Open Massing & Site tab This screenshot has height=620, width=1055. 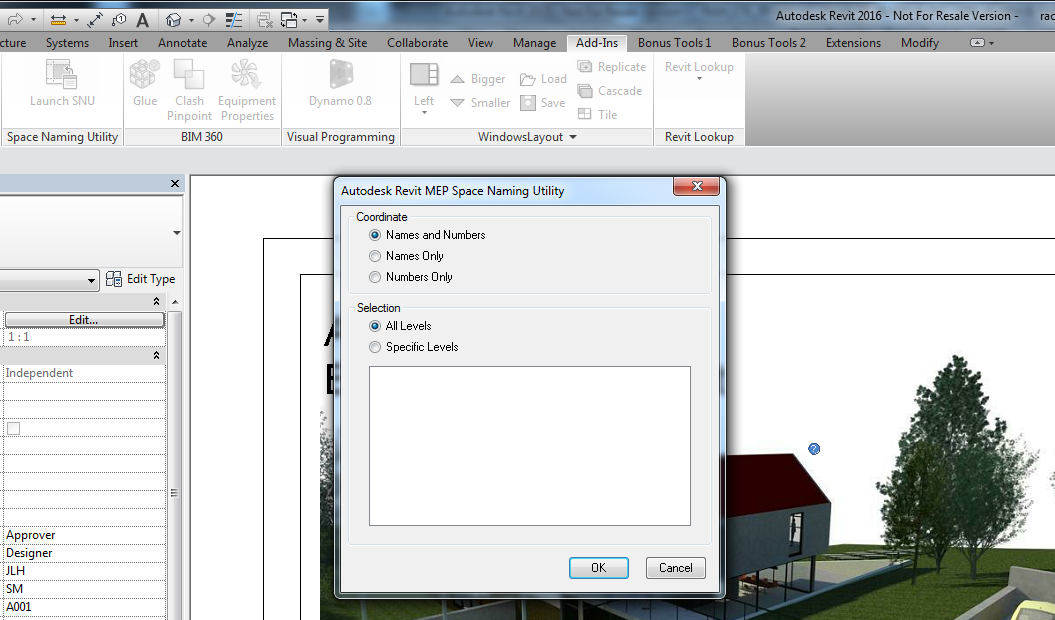coord(328,42)
